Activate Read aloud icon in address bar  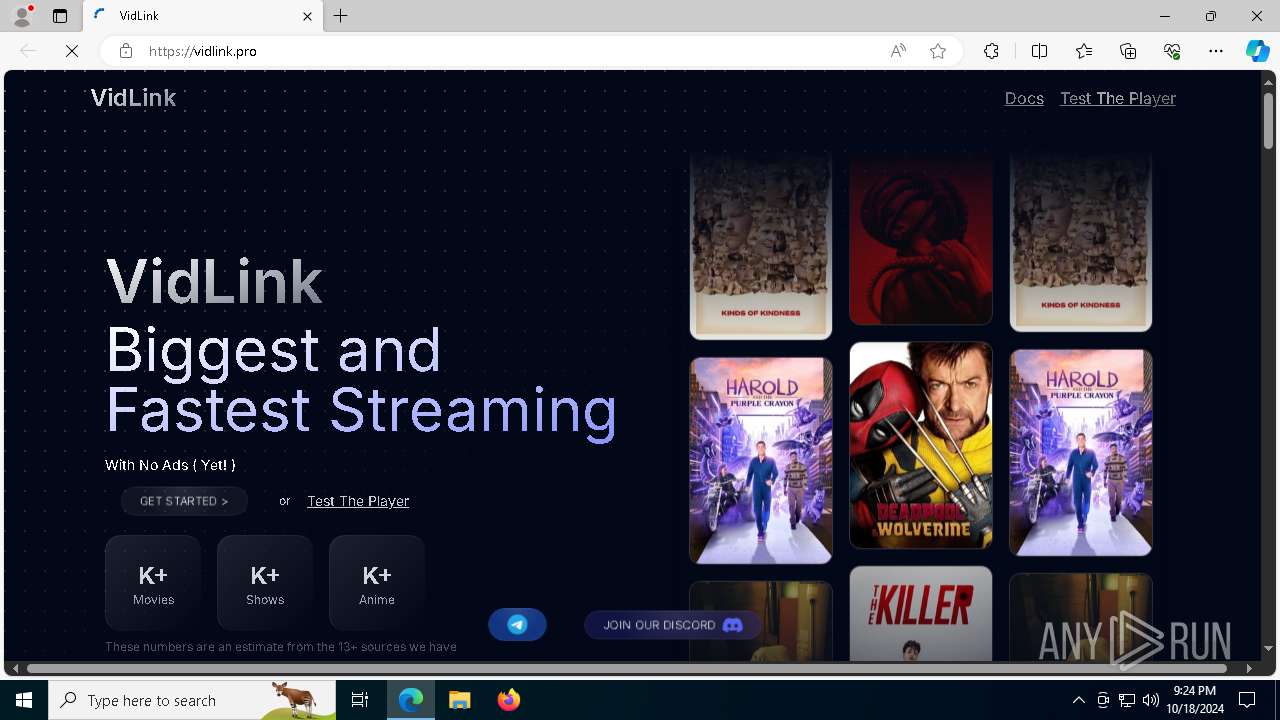click(x=898, y=51)
